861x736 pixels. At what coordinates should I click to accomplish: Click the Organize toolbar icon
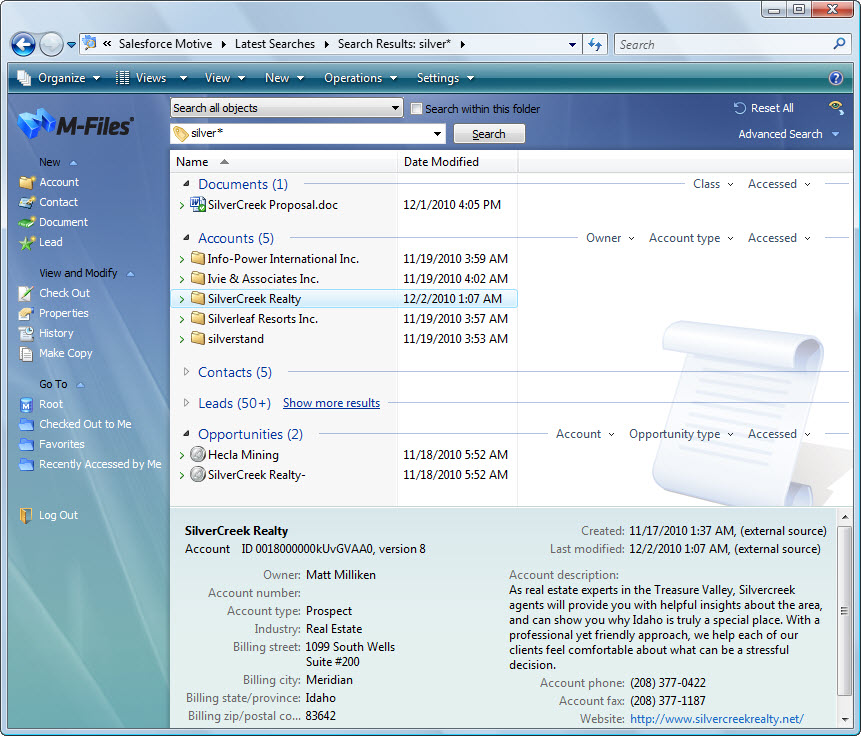coord(24,78)
